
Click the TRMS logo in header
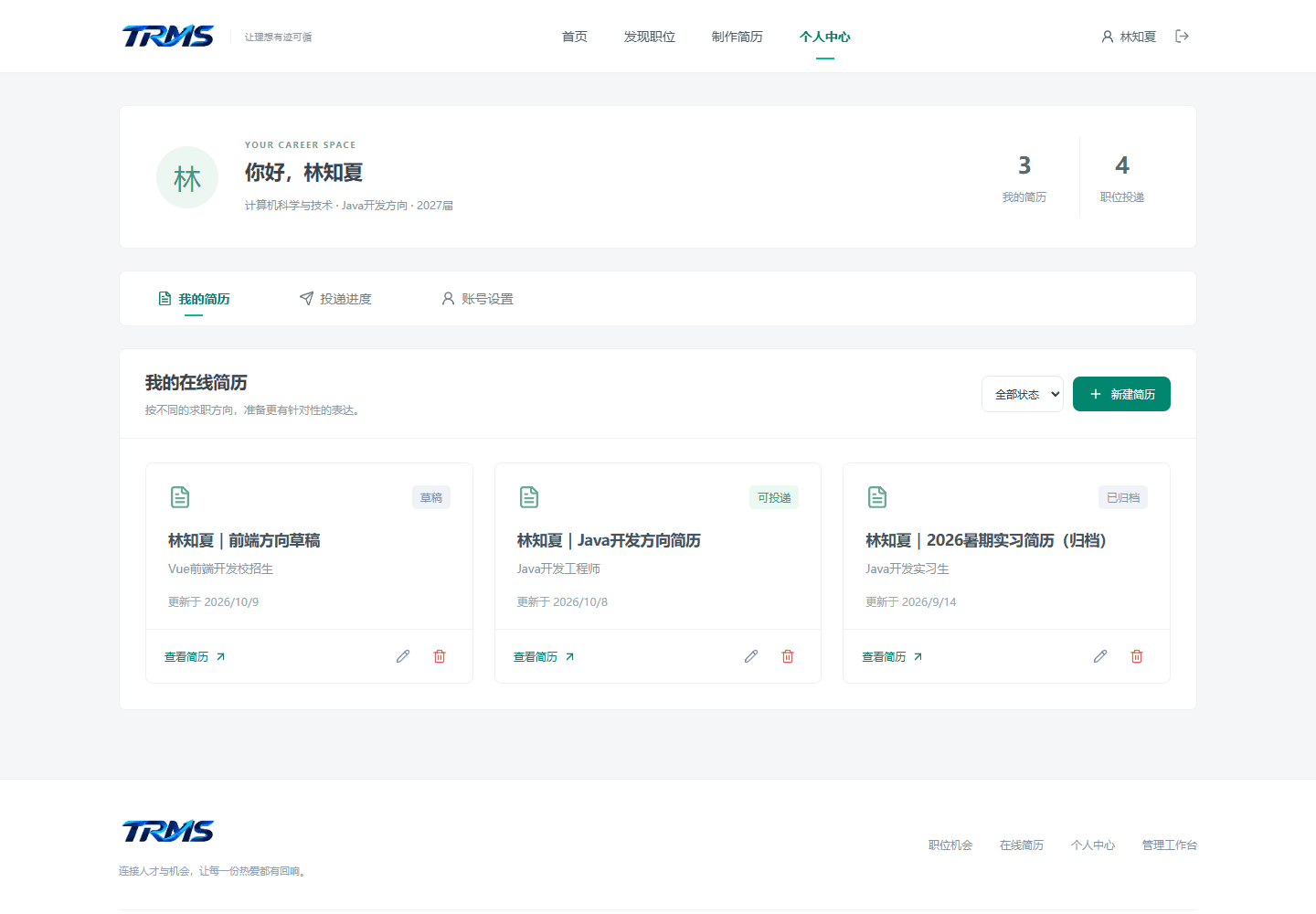pos(168,36)
